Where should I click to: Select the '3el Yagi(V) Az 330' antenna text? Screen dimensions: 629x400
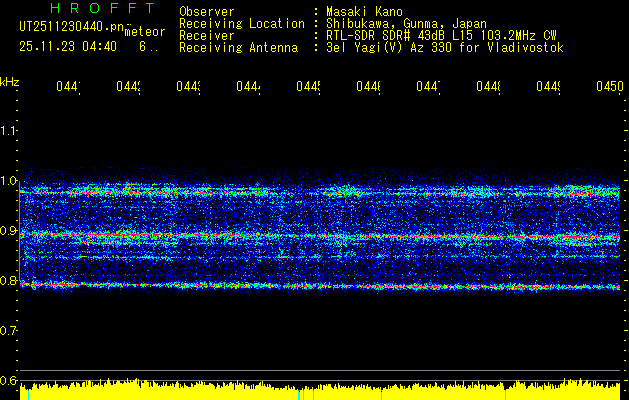(445, 48)
